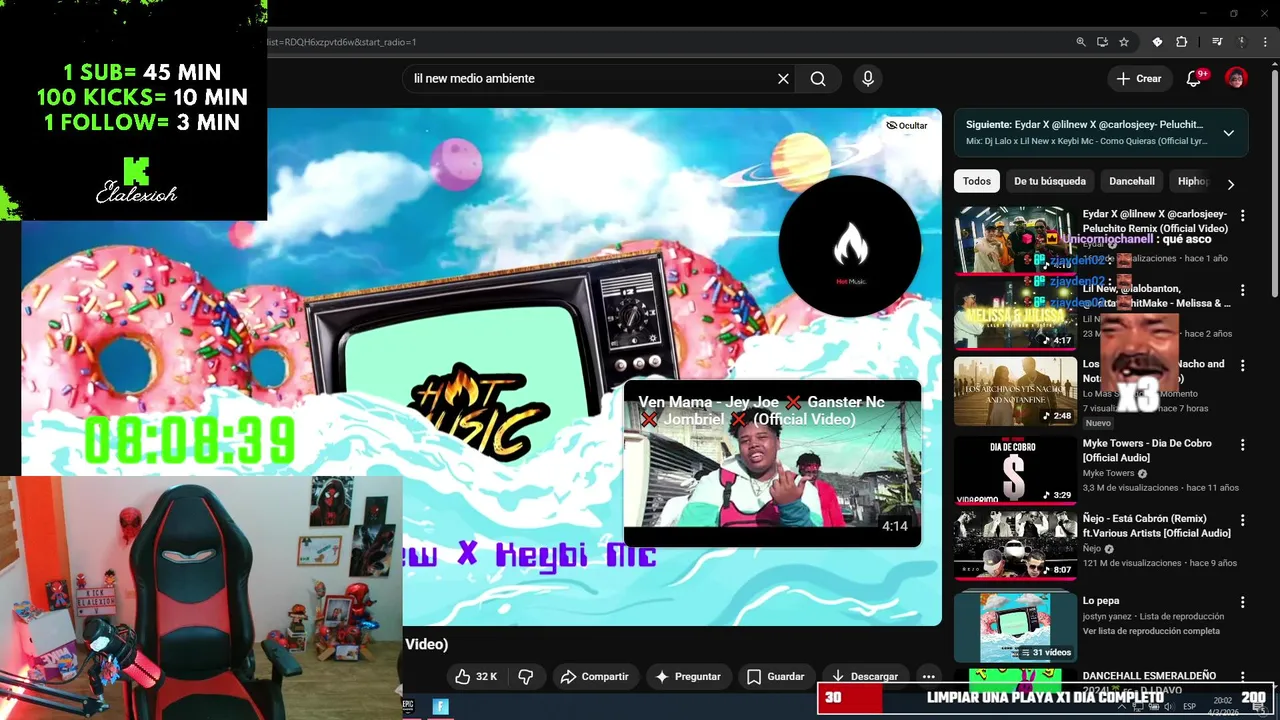Viewport: 1280px width, 720px height.
Task: Dislike the video with thumbs down
Action: [525, 677]
